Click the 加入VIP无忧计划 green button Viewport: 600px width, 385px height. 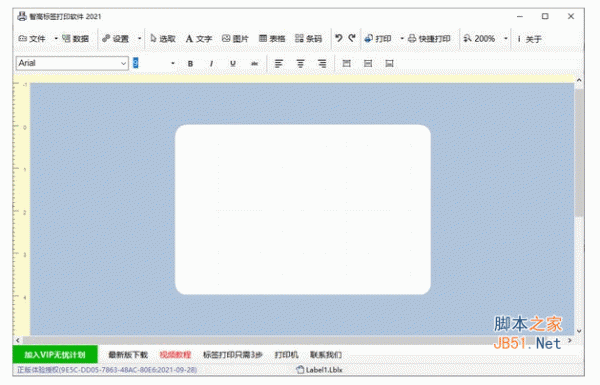click(55, 355)
